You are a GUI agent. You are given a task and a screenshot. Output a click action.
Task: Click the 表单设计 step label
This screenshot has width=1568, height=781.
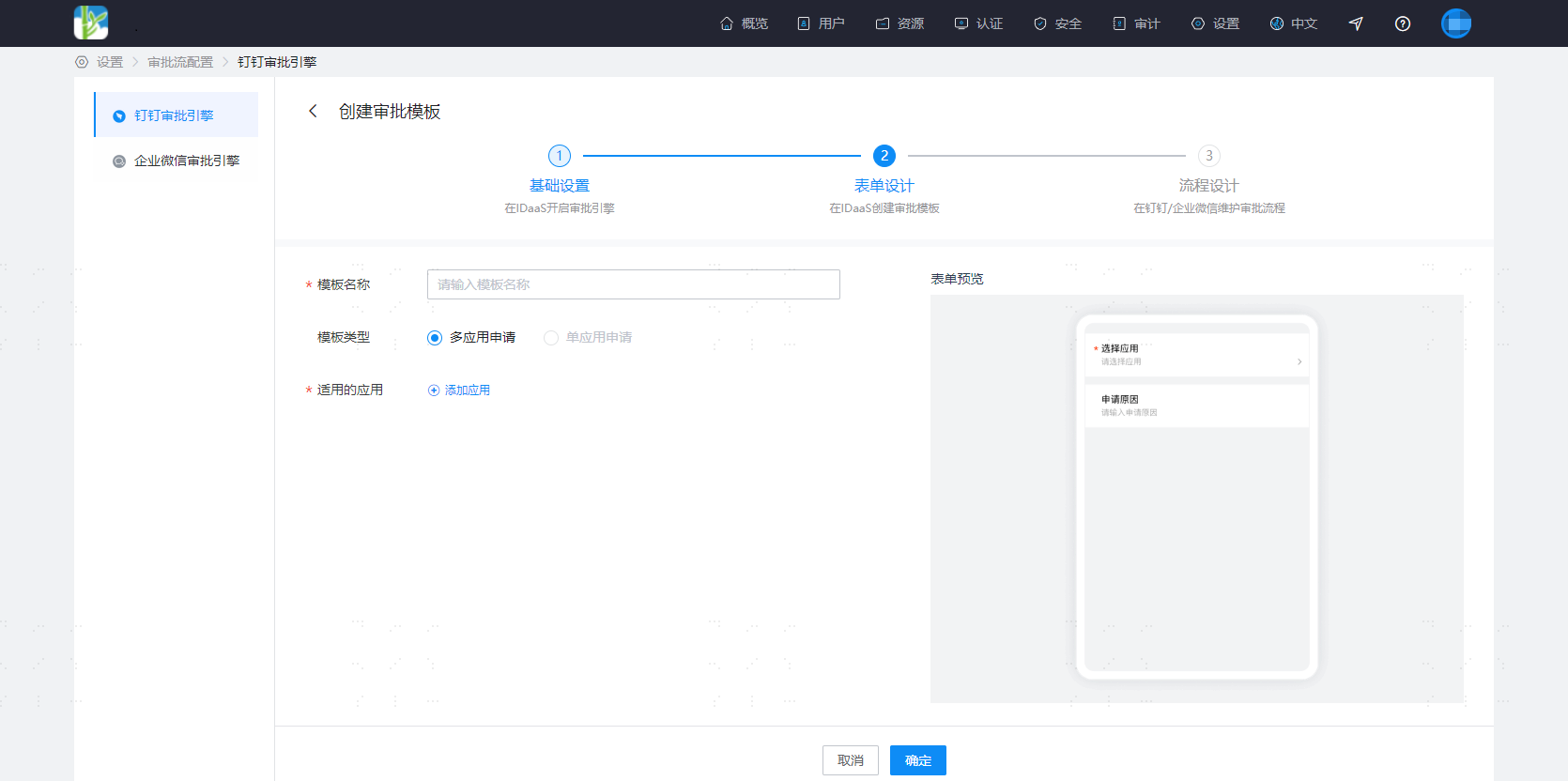pyautogui.click(x=884, y=186)
